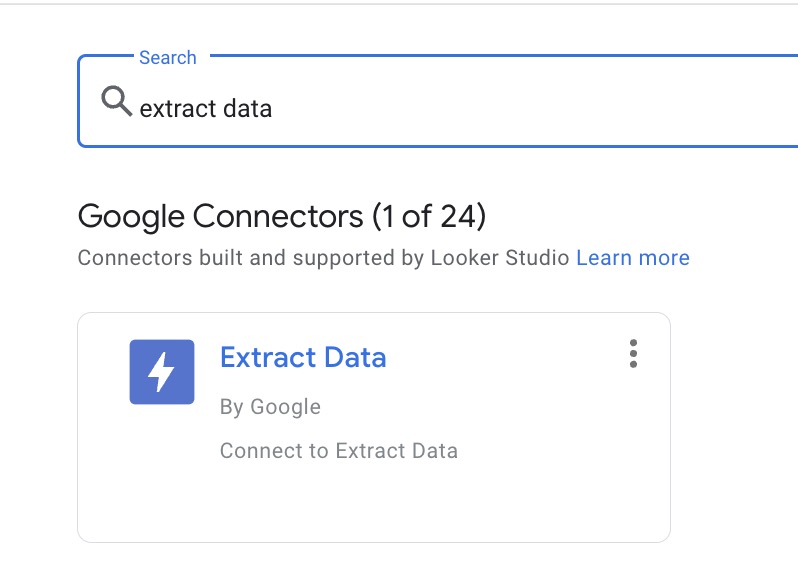The height and width of the screenshot is (568, 798).
Task: Open the three-dot menu on Extract Data card
Action: pyautogui.click(x=633, y=354)
